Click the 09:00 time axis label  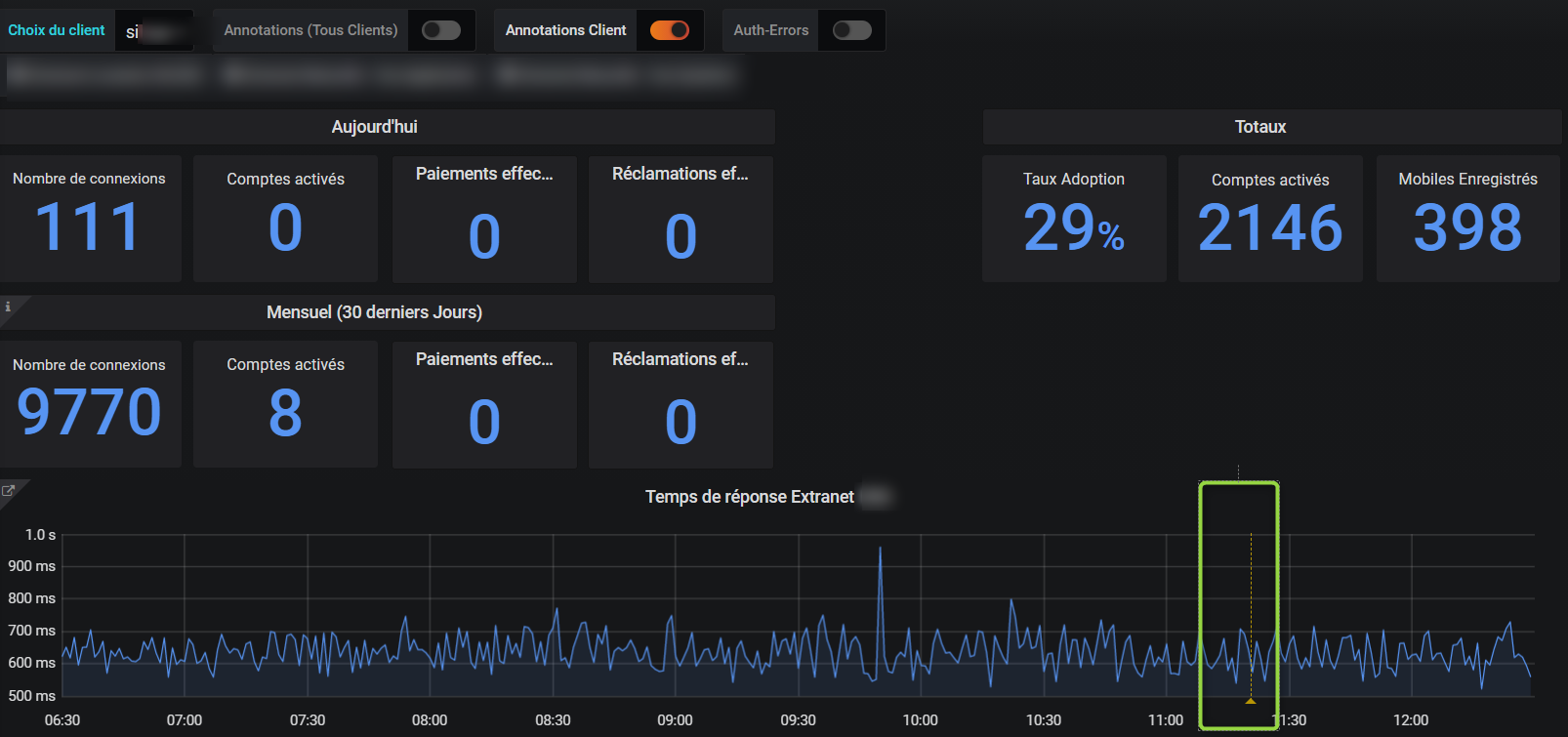675,720
